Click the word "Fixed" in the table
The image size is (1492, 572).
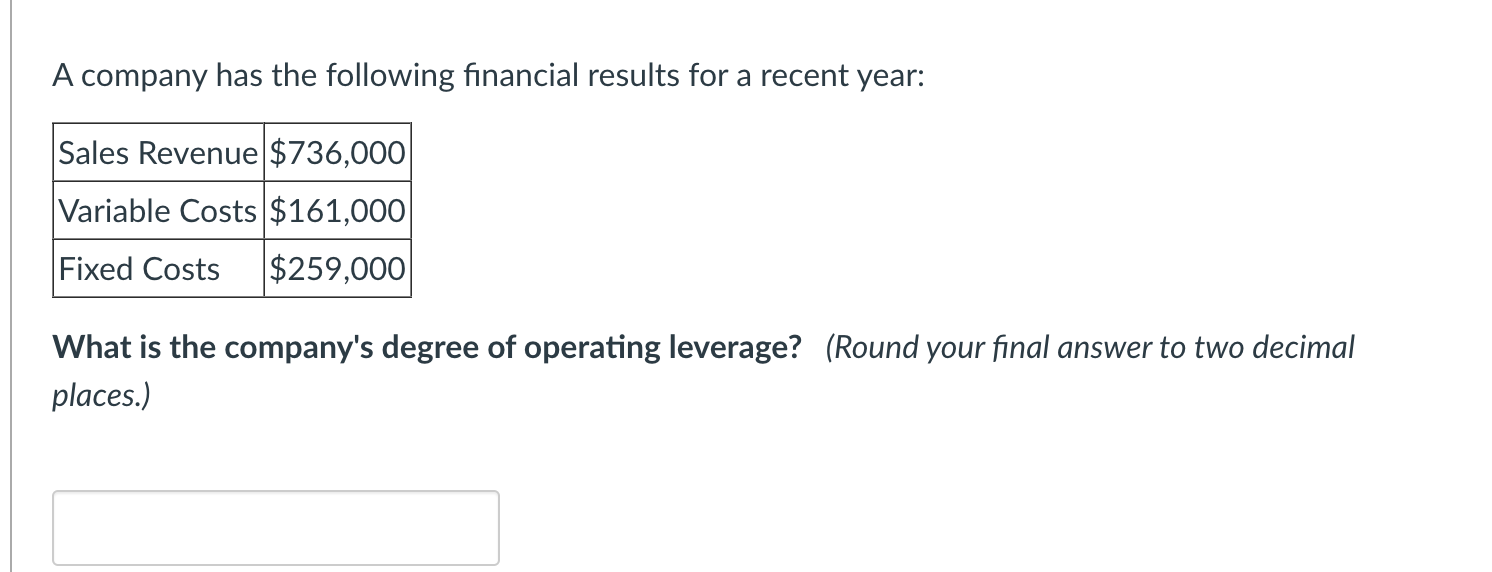(x=97, y=269)
